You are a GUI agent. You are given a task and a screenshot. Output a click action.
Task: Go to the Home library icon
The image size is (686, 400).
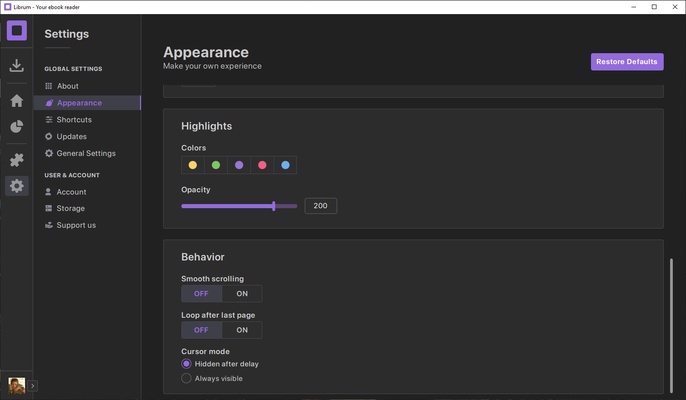[16, 101]
